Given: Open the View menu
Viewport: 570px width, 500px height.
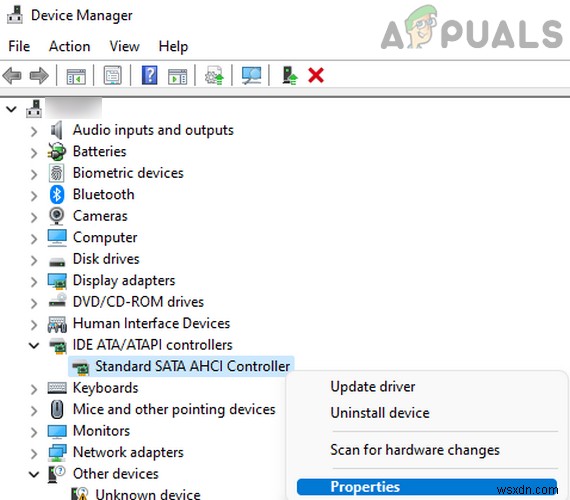Looking at the screenshot, I should coord(124,47).
